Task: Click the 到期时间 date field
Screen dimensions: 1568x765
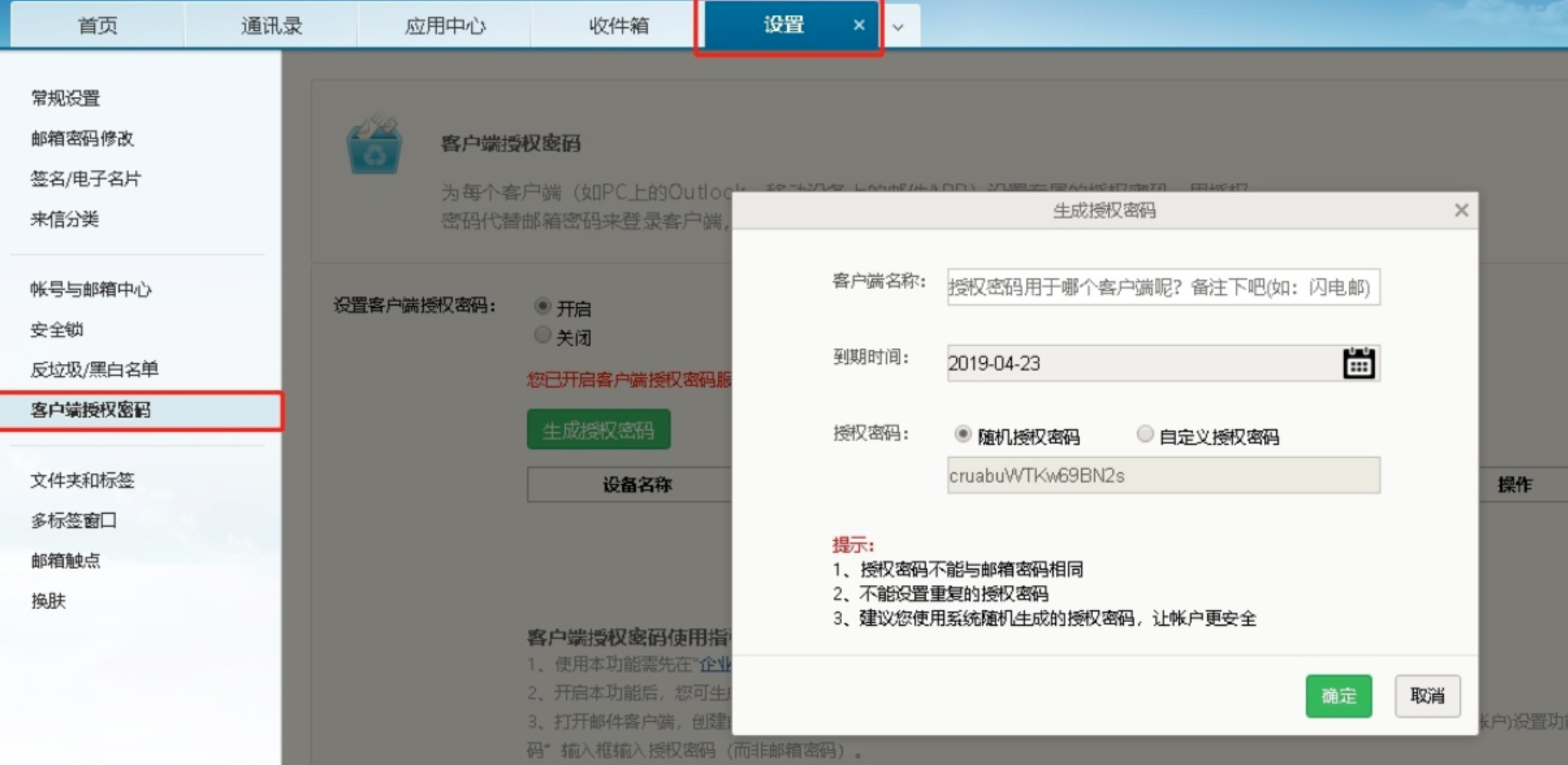Action: pyautogui.click(x=1163, y=363)
